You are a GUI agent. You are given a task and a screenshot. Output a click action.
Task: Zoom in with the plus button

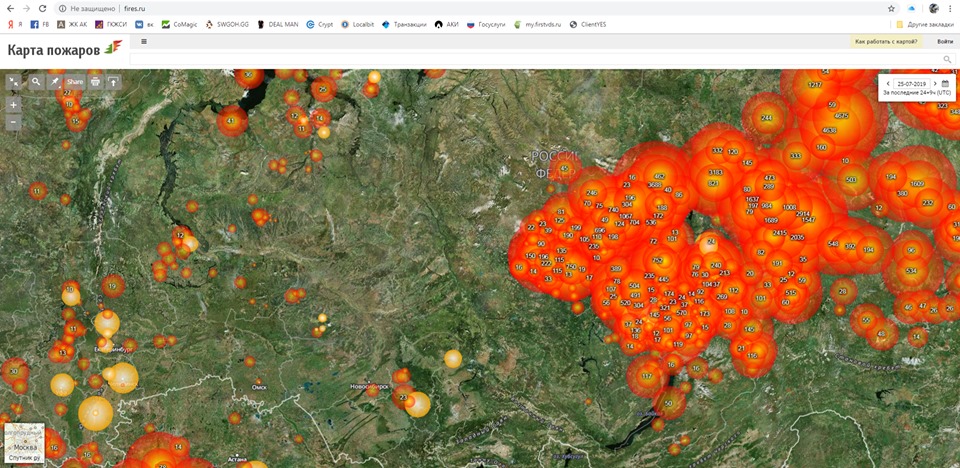point(13,104)
